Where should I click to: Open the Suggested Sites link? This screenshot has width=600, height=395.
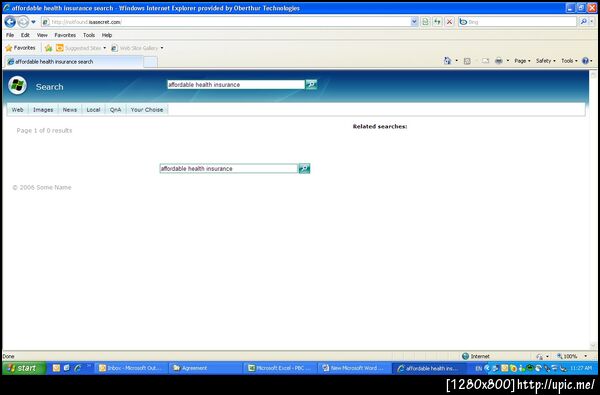click(81, 48)
